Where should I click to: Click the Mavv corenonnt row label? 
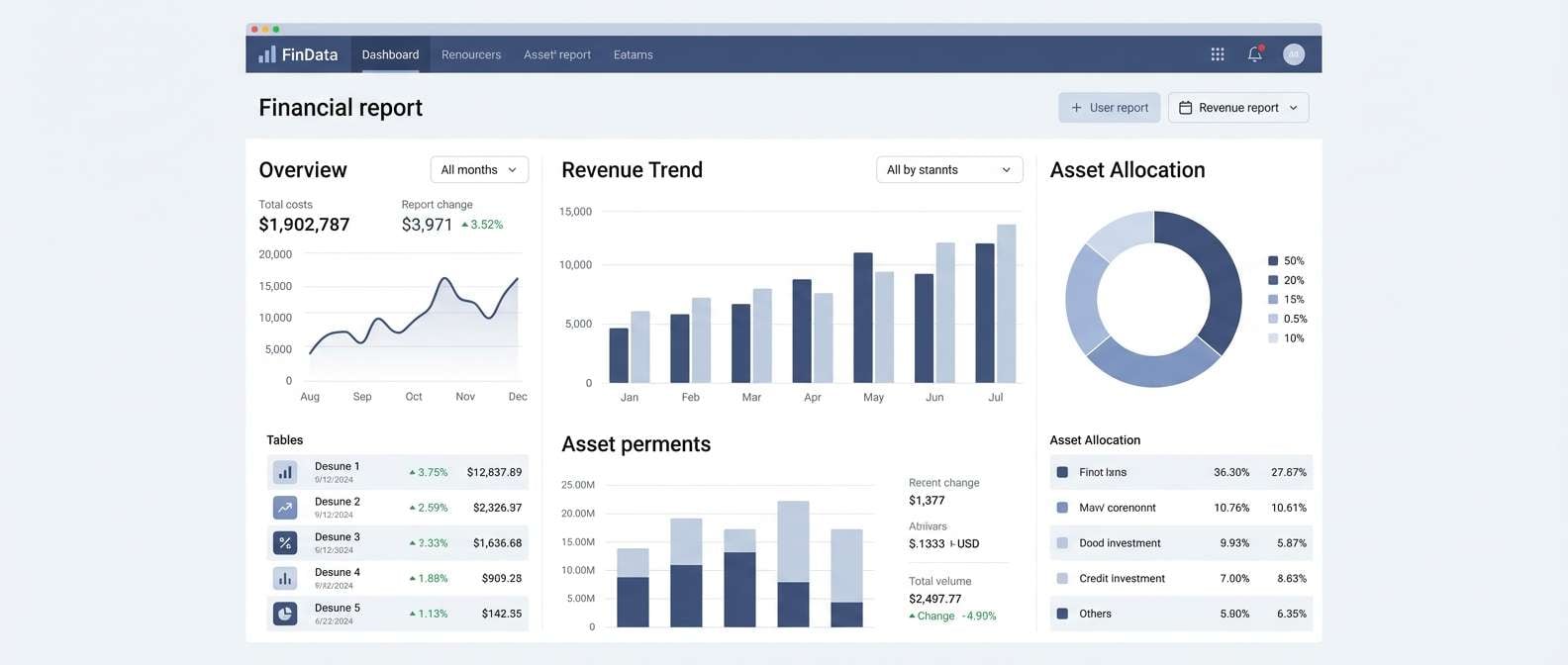point(1118,508)
